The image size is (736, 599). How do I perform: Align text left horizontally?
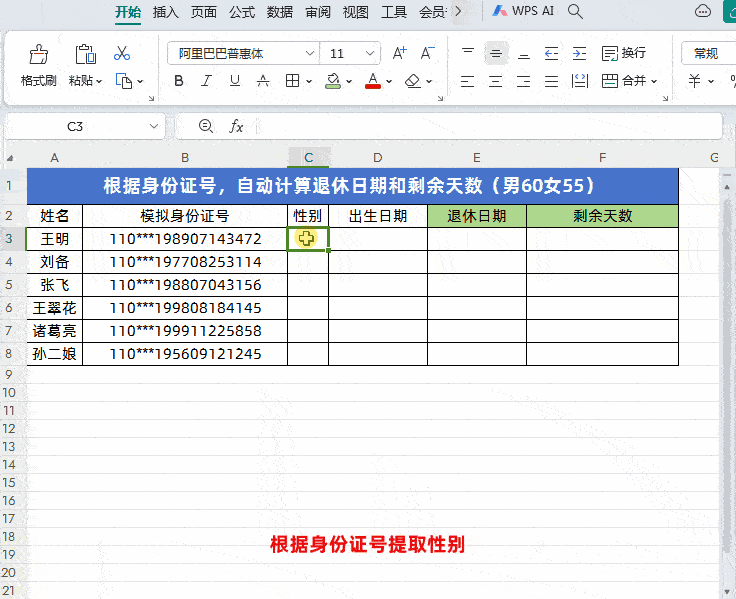pos(467,81)
